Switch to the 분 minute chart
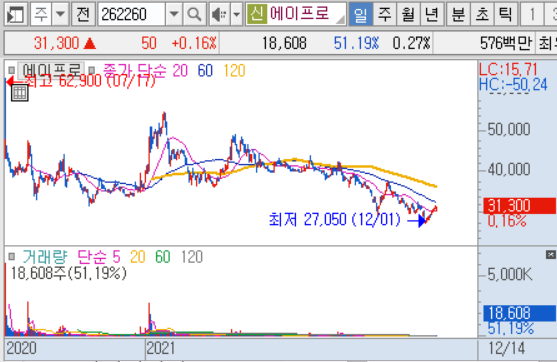This screenshot has width=557, height=362. 459,15
